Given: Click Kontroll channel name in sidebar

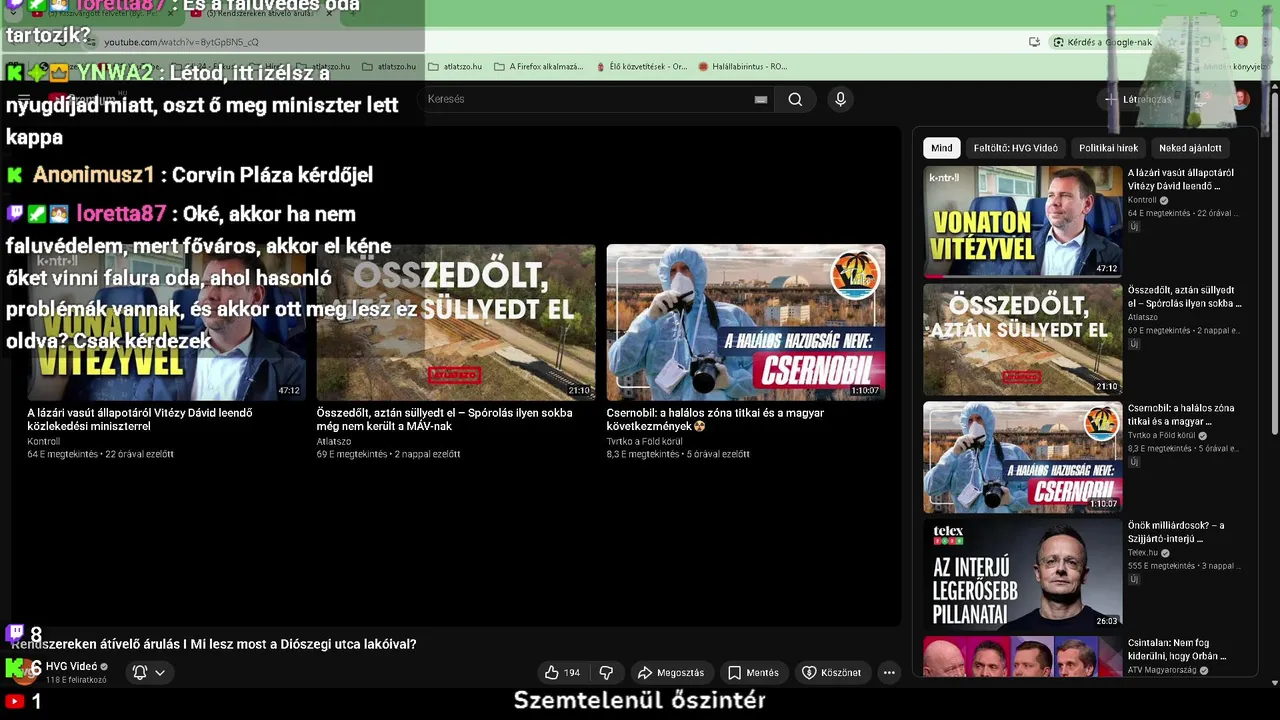Looking at the screenshot, I should (1142, 200).
